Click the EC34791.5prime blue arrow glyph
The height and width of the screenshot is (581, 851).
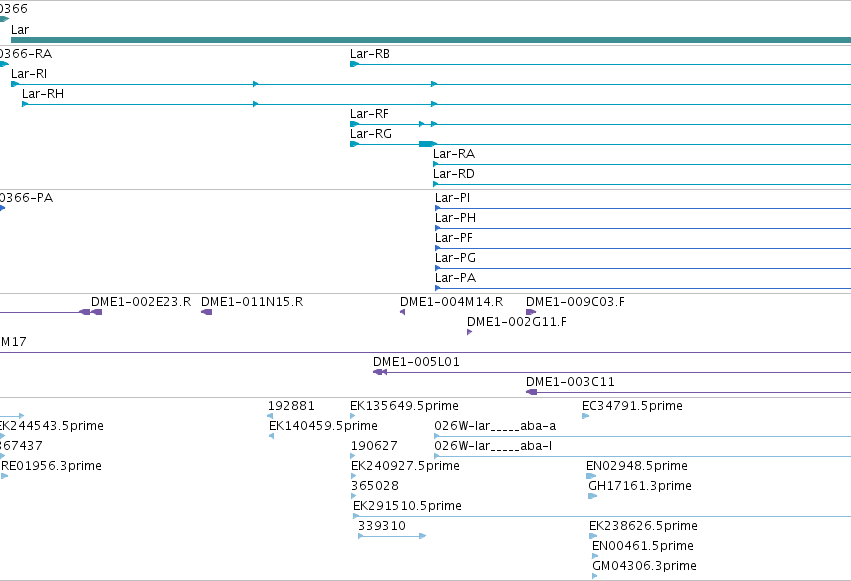click(586, 416)
